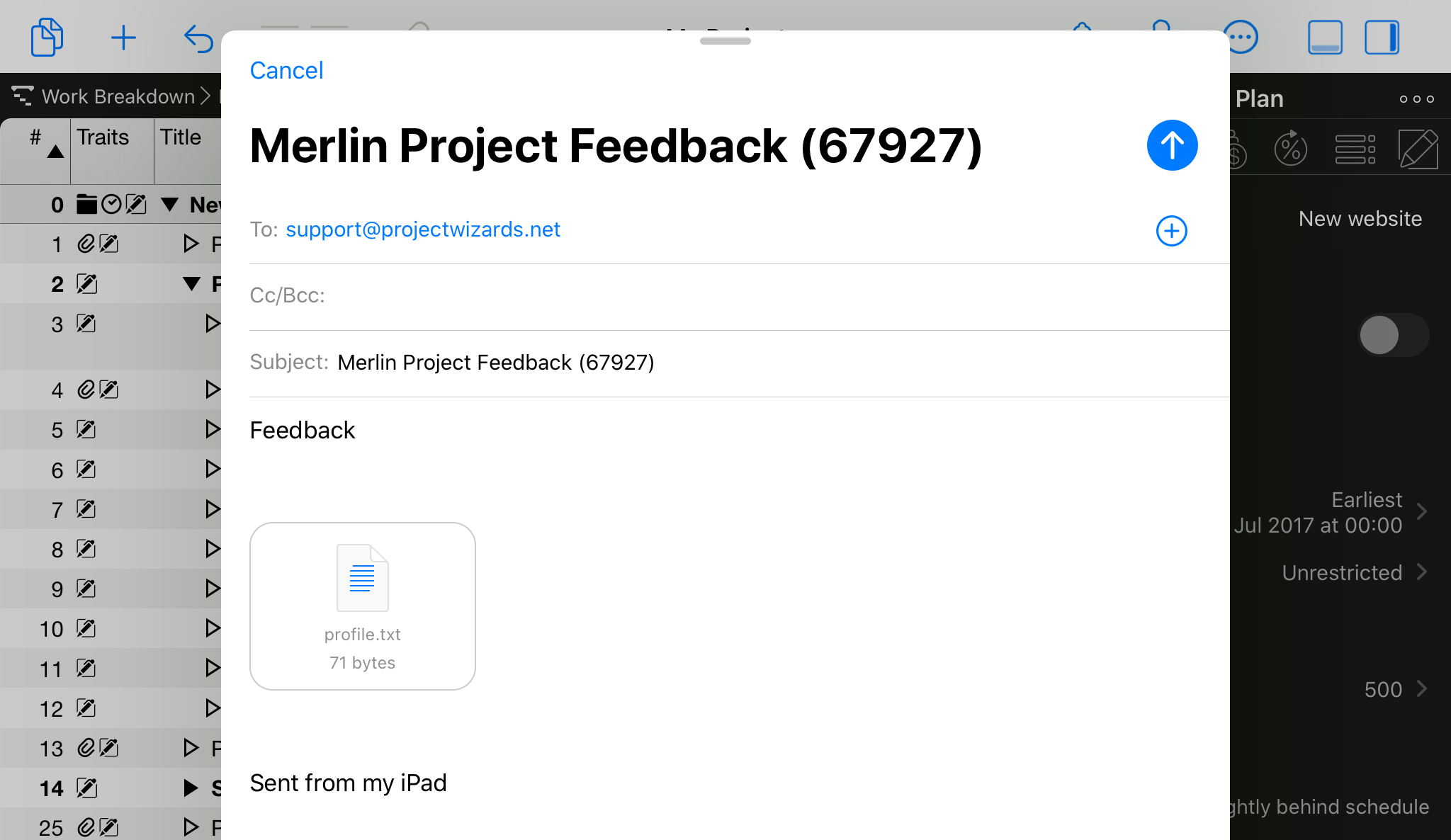
Task: Open the Plan inspector three-dots menu
Action: (x=1416, y=99)
